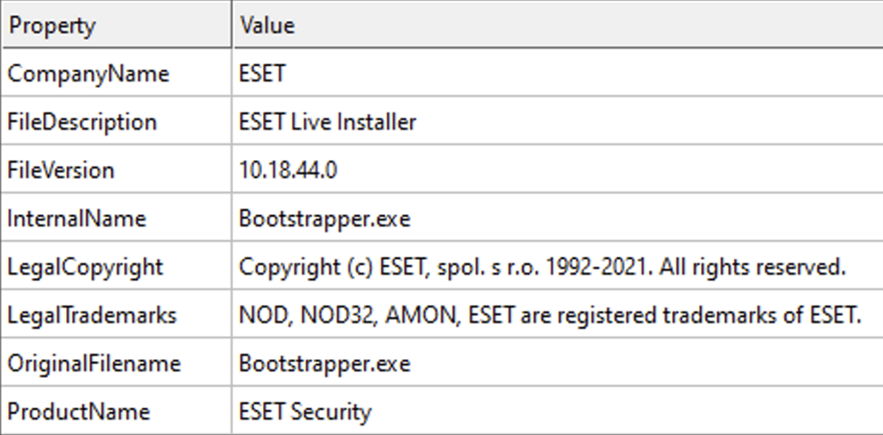Click the 10.18.44.0 version value

[288, 170]
